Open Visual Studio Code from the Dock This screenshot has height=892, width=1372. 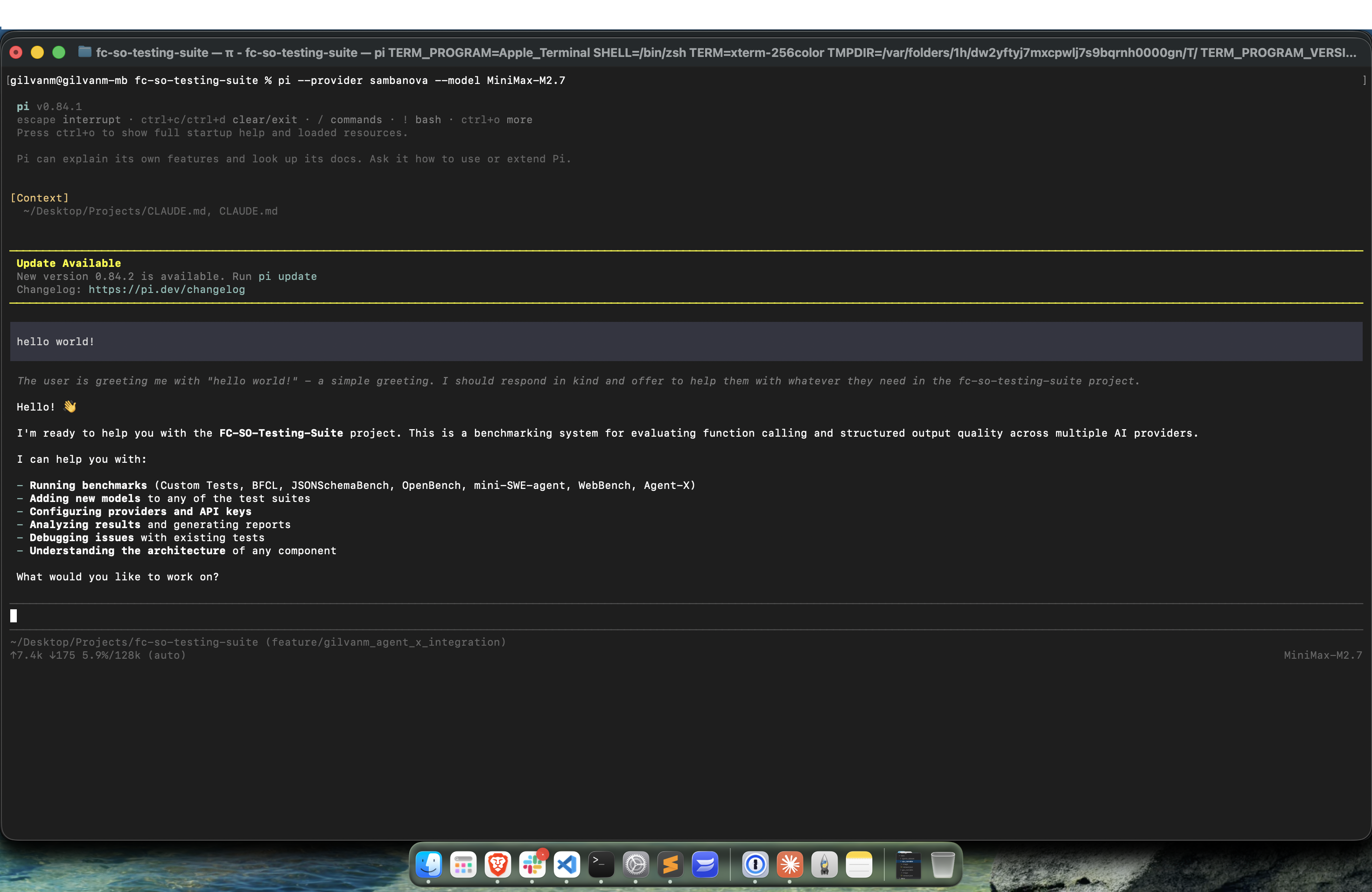click(x=567, y=864)
